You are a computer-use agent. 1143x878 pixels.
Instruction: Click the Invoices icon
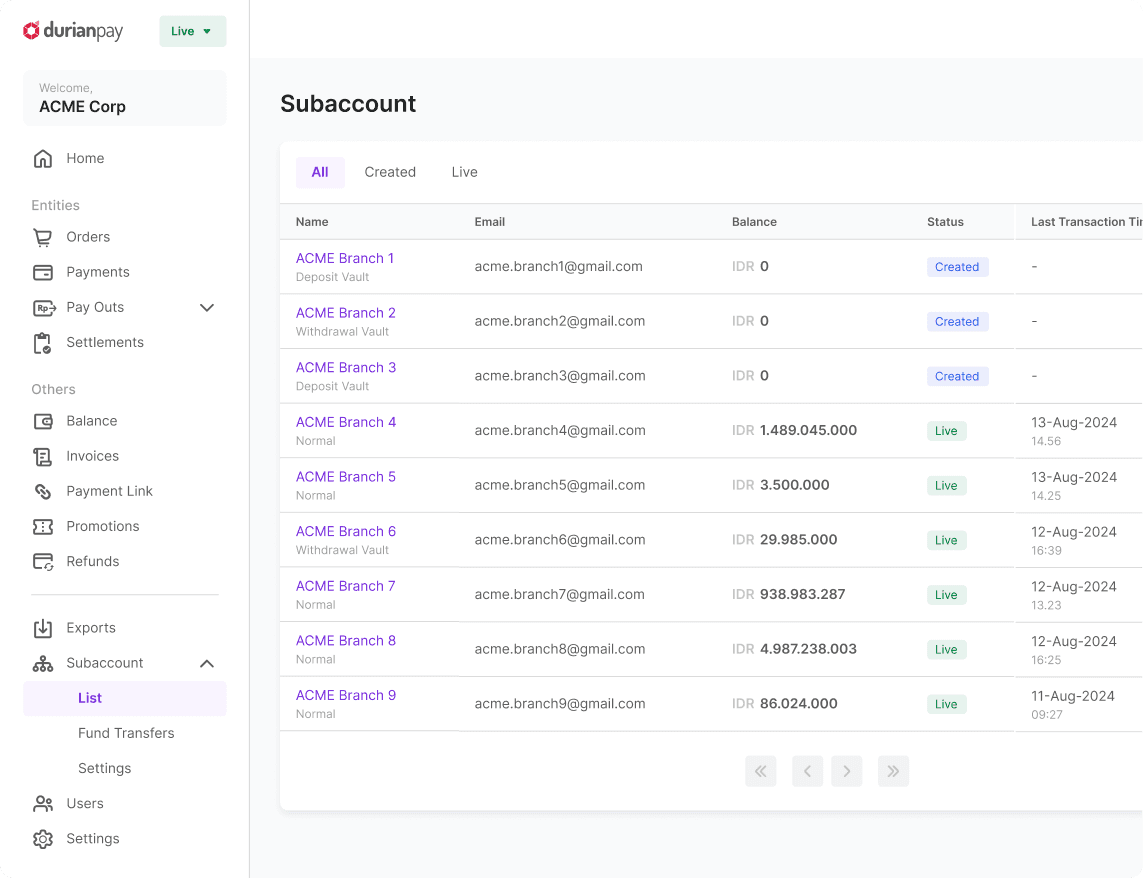pos(43,457)
